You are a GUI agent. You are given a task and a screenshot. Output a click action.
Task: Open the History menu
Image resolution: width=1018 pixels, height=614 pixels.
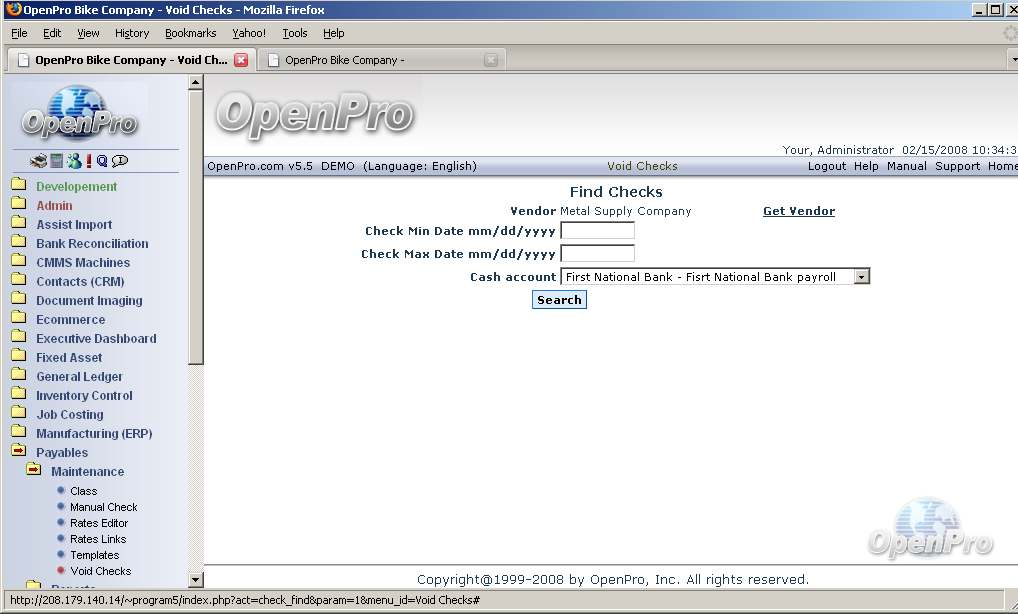coord(132,33)
